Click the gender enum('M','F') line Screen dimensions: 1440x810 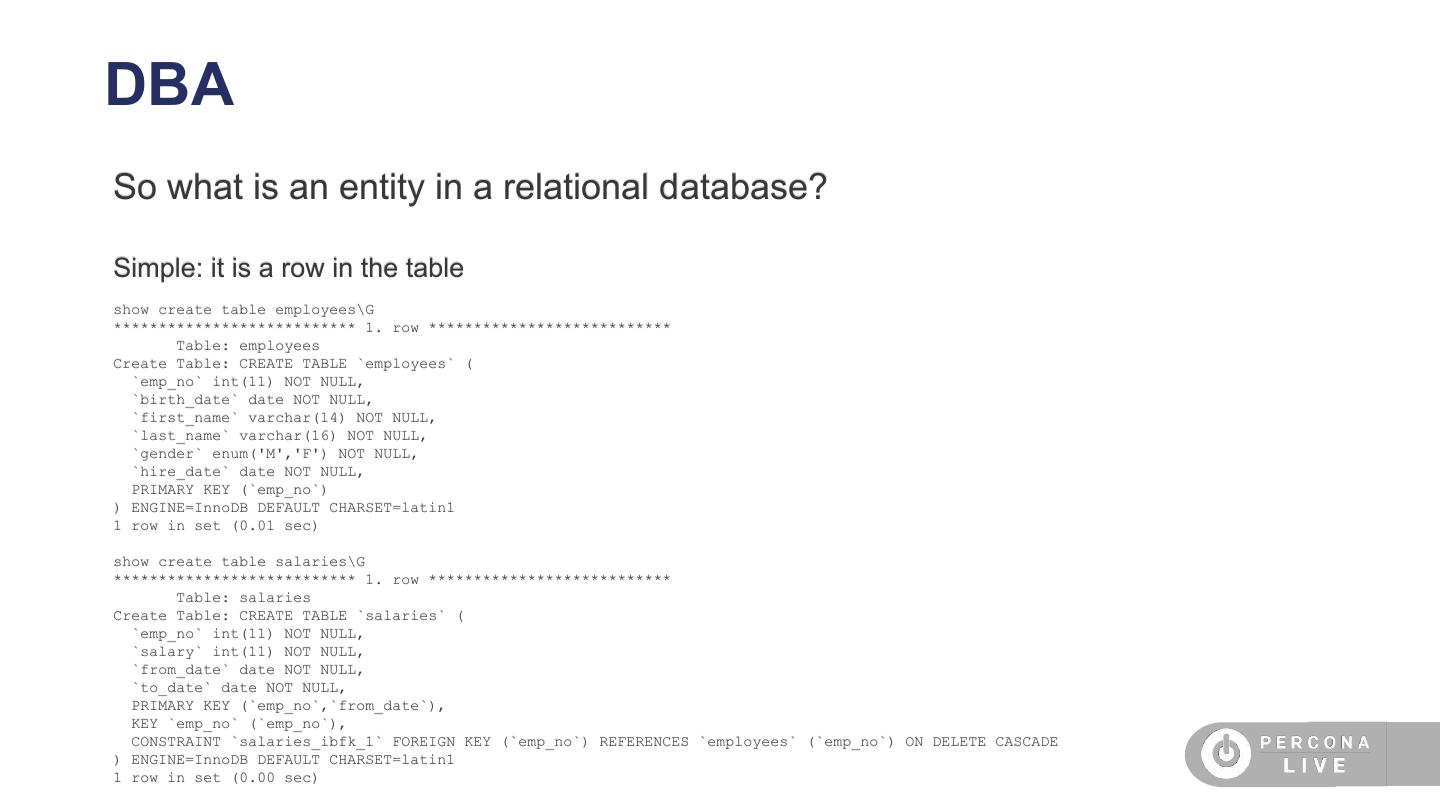click(274, 454)
